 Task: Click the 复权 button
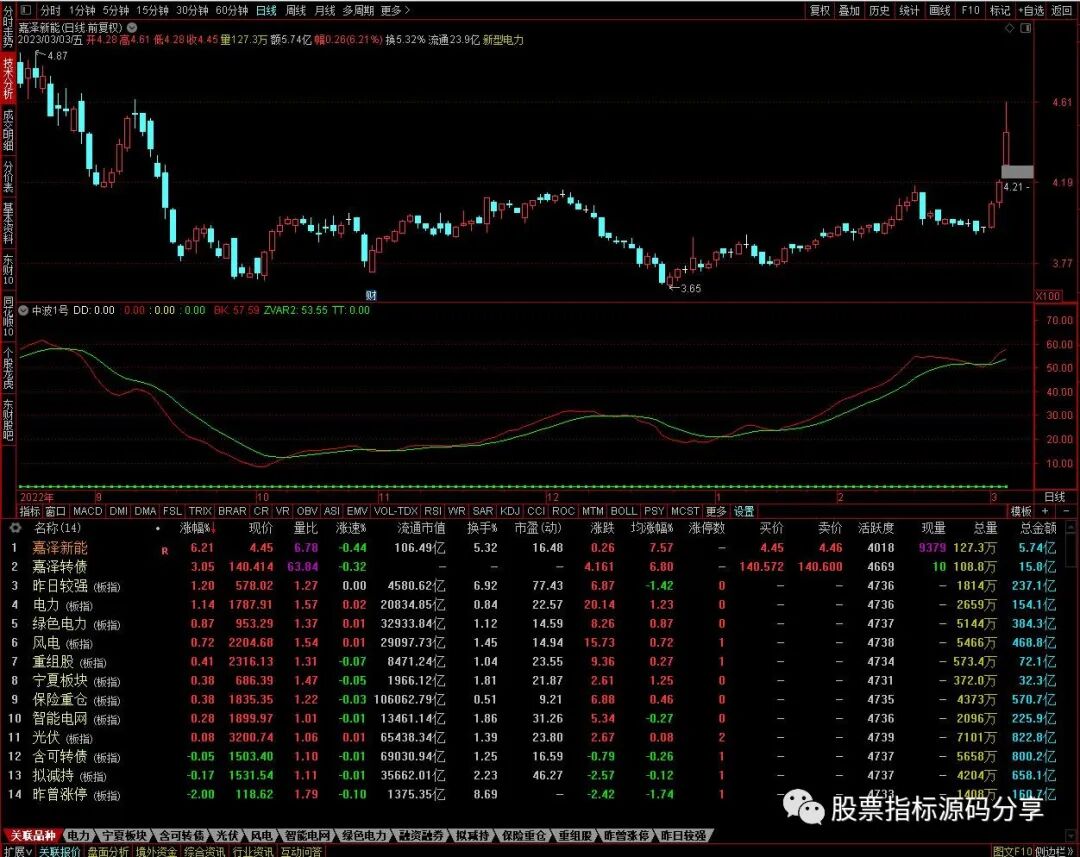820,10
